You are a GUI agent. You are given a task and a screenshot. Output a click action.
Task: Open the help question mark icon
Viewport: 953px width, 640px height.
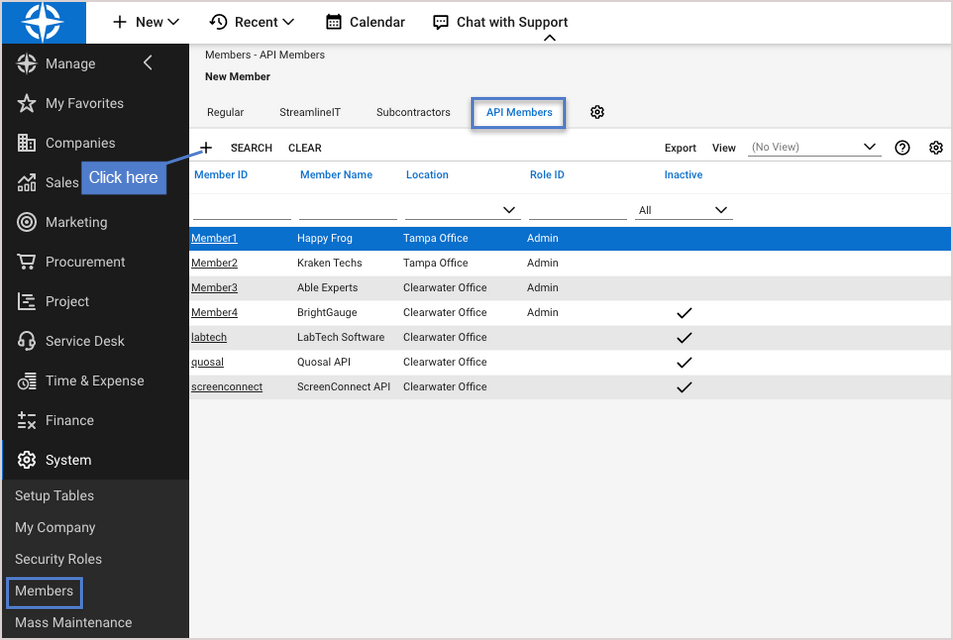[x=902, y=148]
